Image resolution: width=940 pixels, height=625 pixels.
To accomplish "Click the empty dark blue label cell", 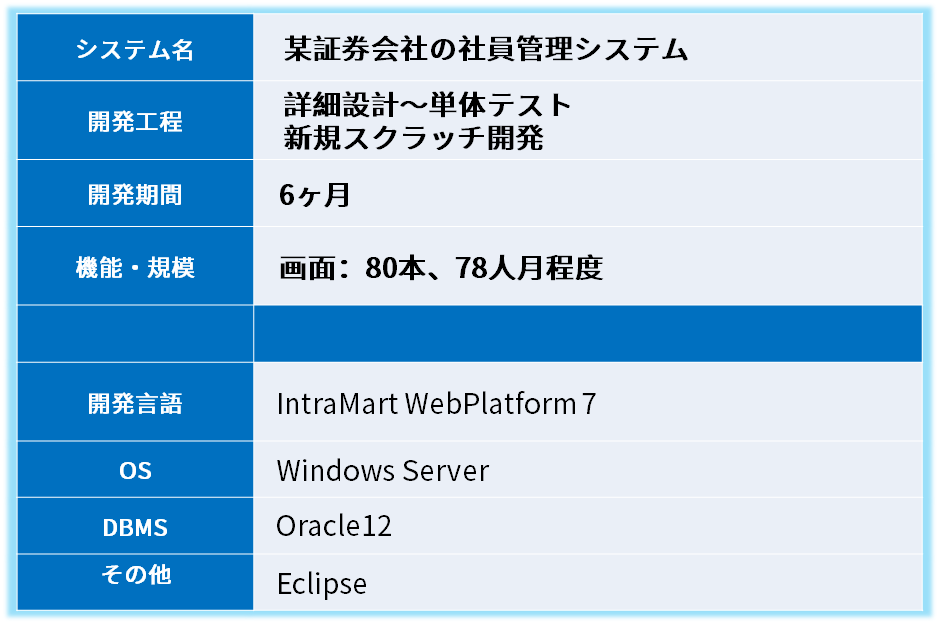I will point(135,334).
